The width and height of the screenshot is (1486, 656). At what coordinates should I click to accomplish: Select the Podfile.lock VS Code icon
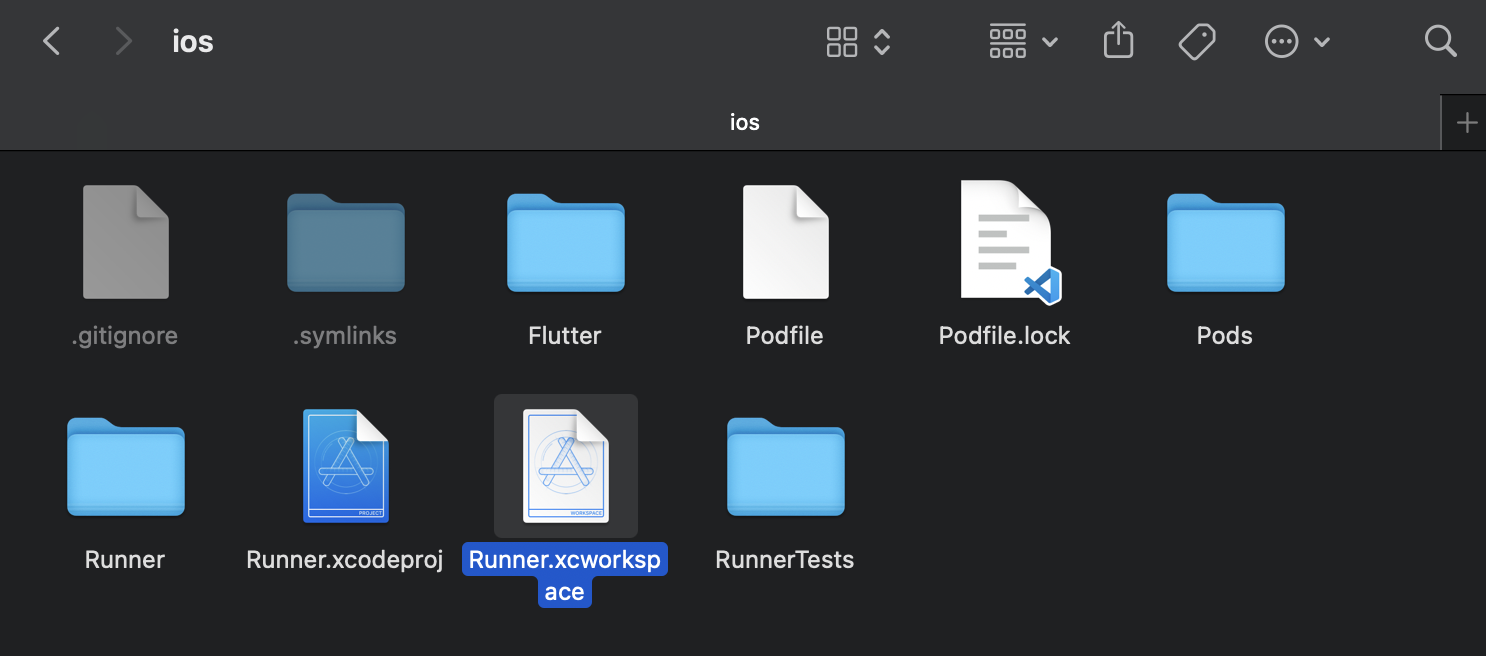coord(1009,242)
